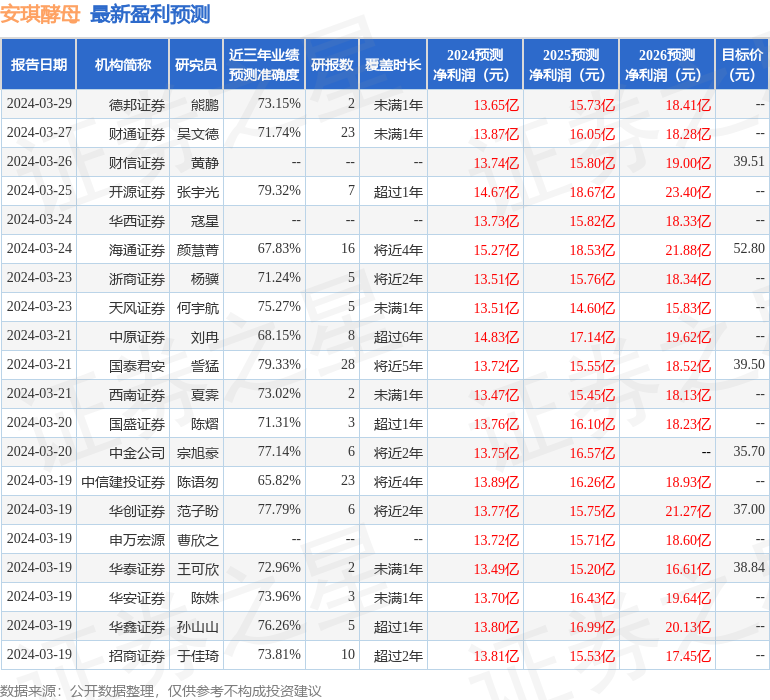Click the 2025预测净利润 column header
Viewport: 770px width, 700px height.
point(571,65)
